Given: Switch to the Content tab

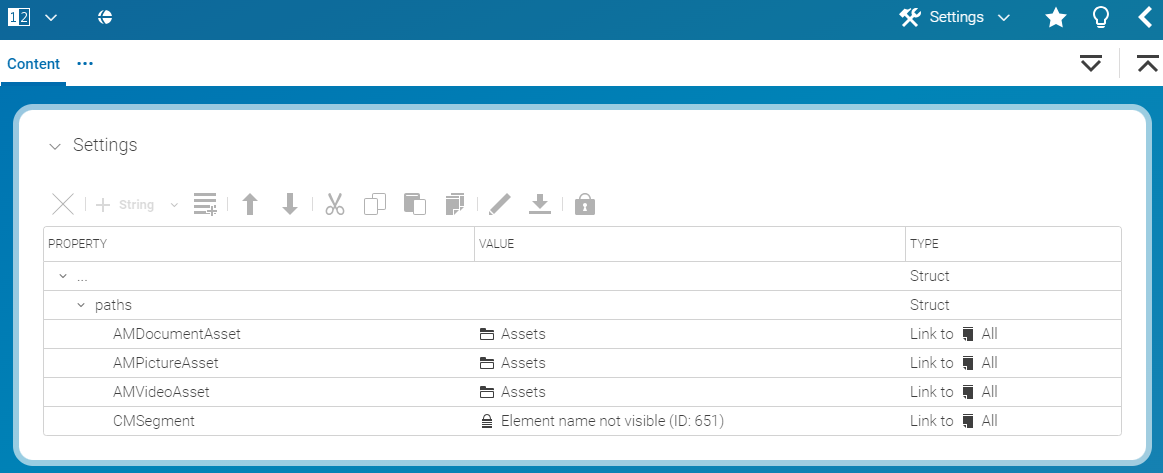Looking at the screenshot, I should coord(33,64).
